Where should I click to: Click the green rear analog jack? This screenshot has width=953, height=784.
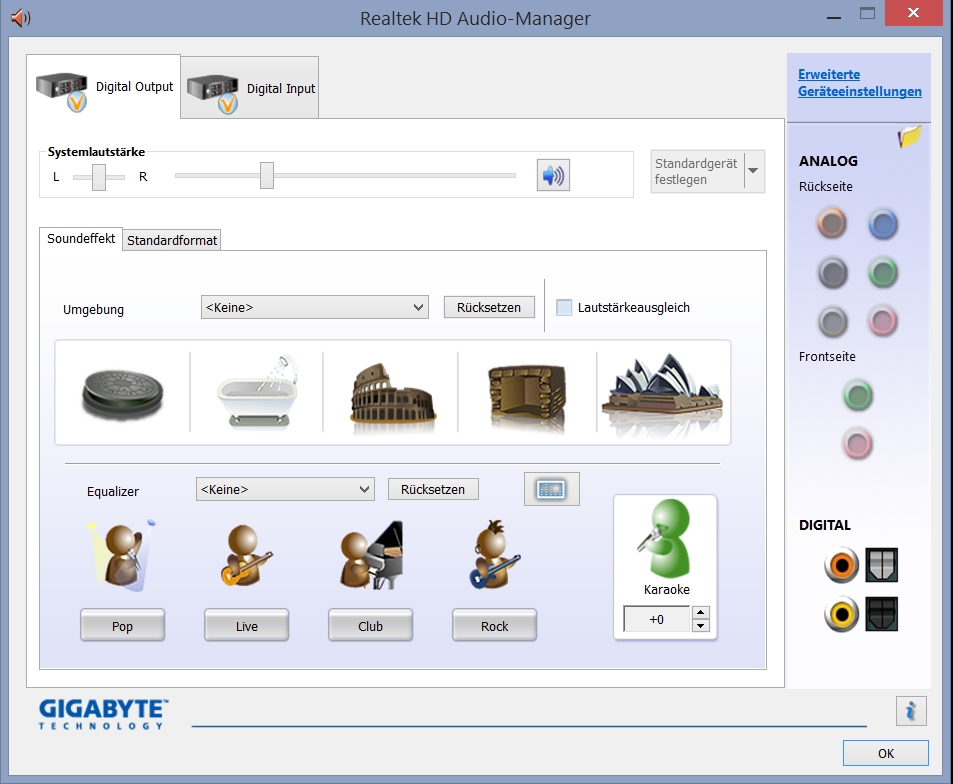pyautogui.click(x=882, y=272)
